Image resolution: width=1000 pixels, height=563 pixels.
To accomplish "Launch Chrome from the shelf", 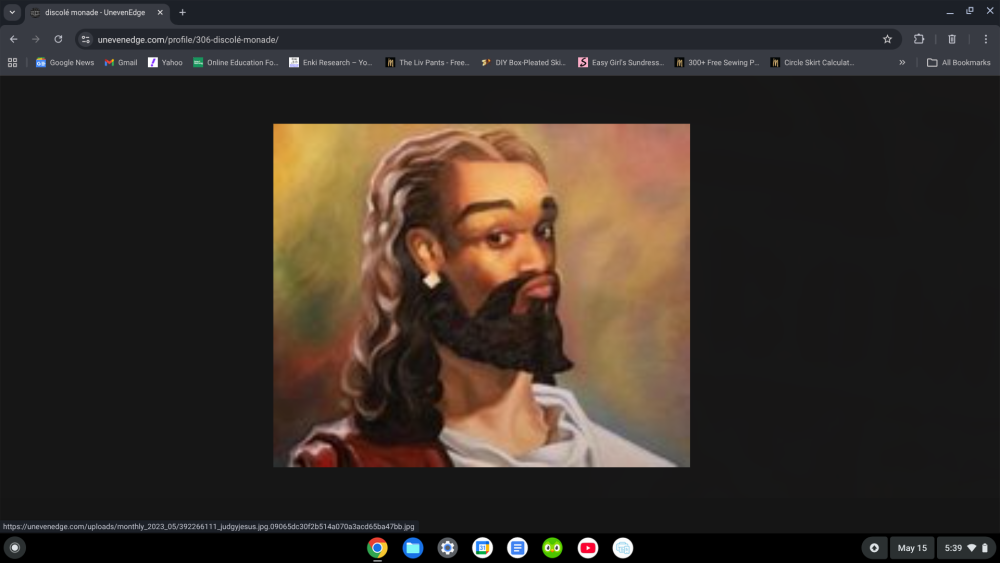I will tap(378, 548).
